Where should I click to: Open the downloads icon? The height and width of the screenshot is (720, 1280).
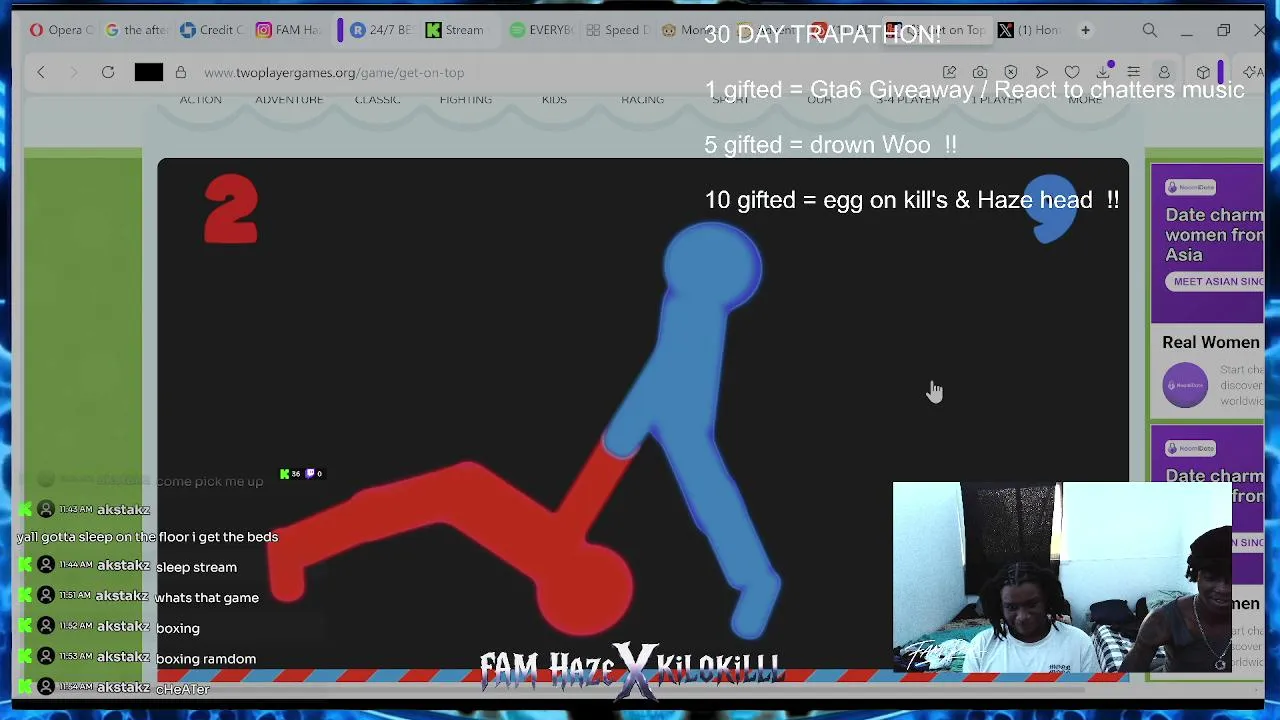(x=1103, y=72)
